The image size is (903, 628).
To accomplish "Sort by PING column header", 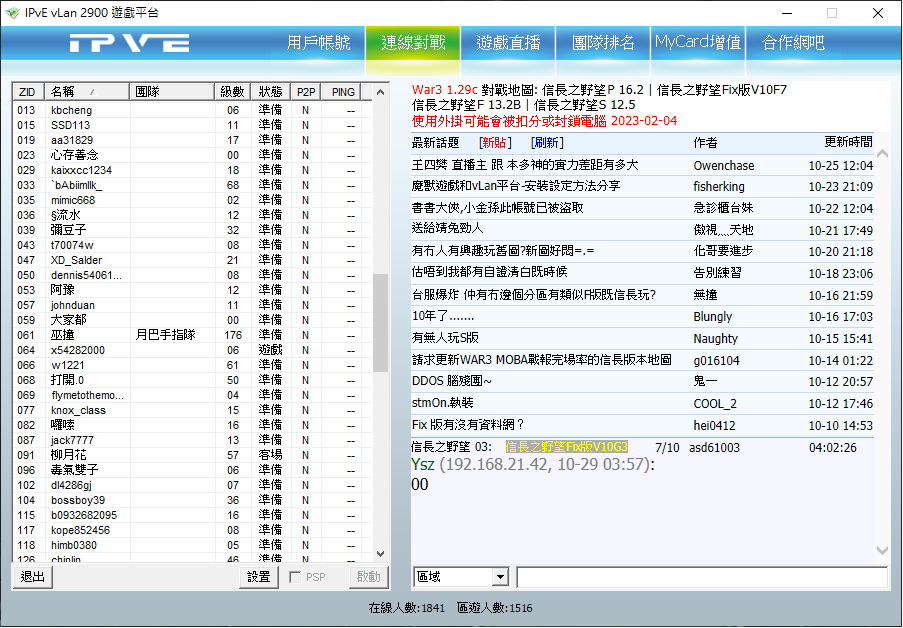I will click(343, 92).
